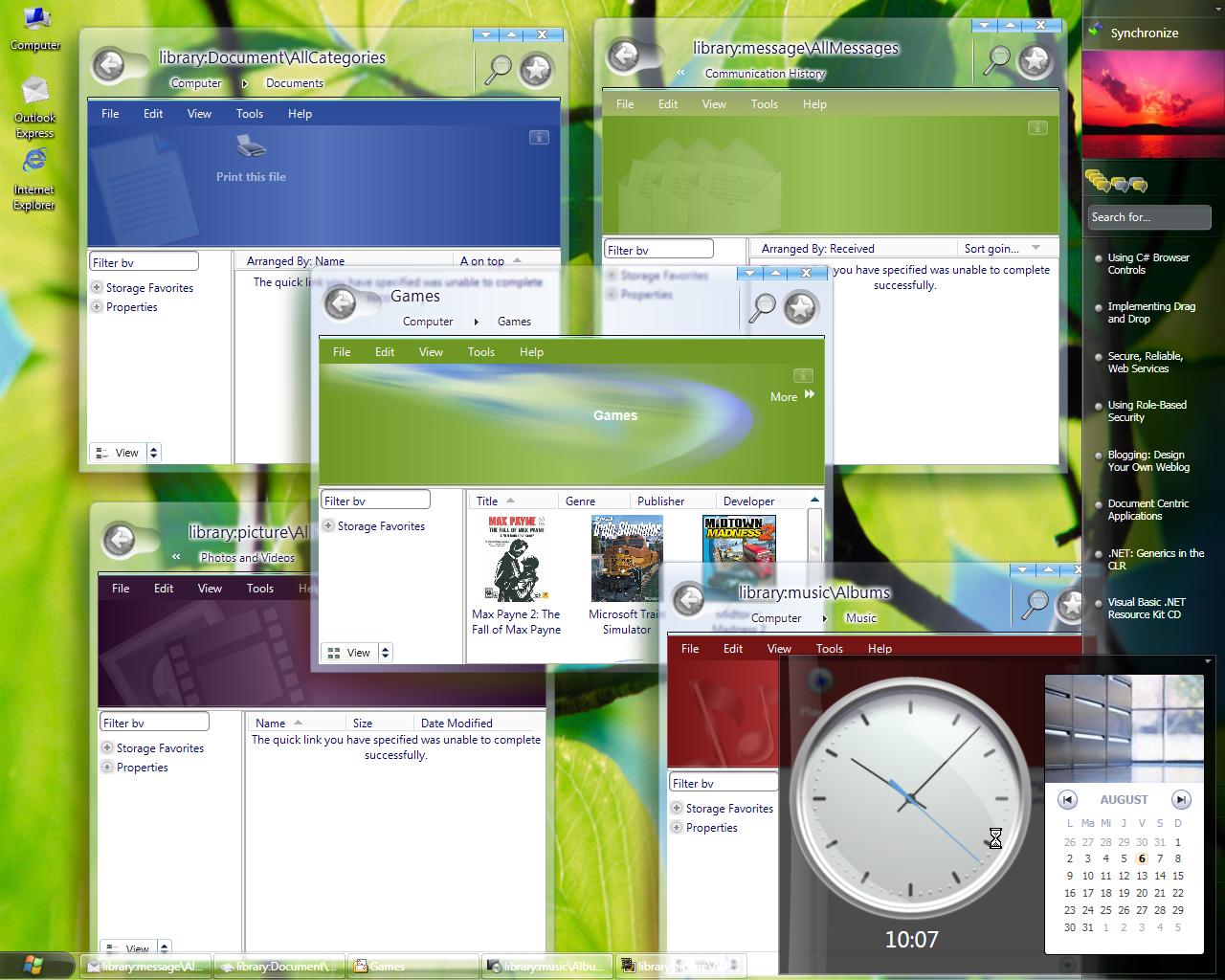Click the back arrow in the Photos and Videos window
This screenshot has height=980, width=1225.
pyautogui.click(x=120, y=540)
